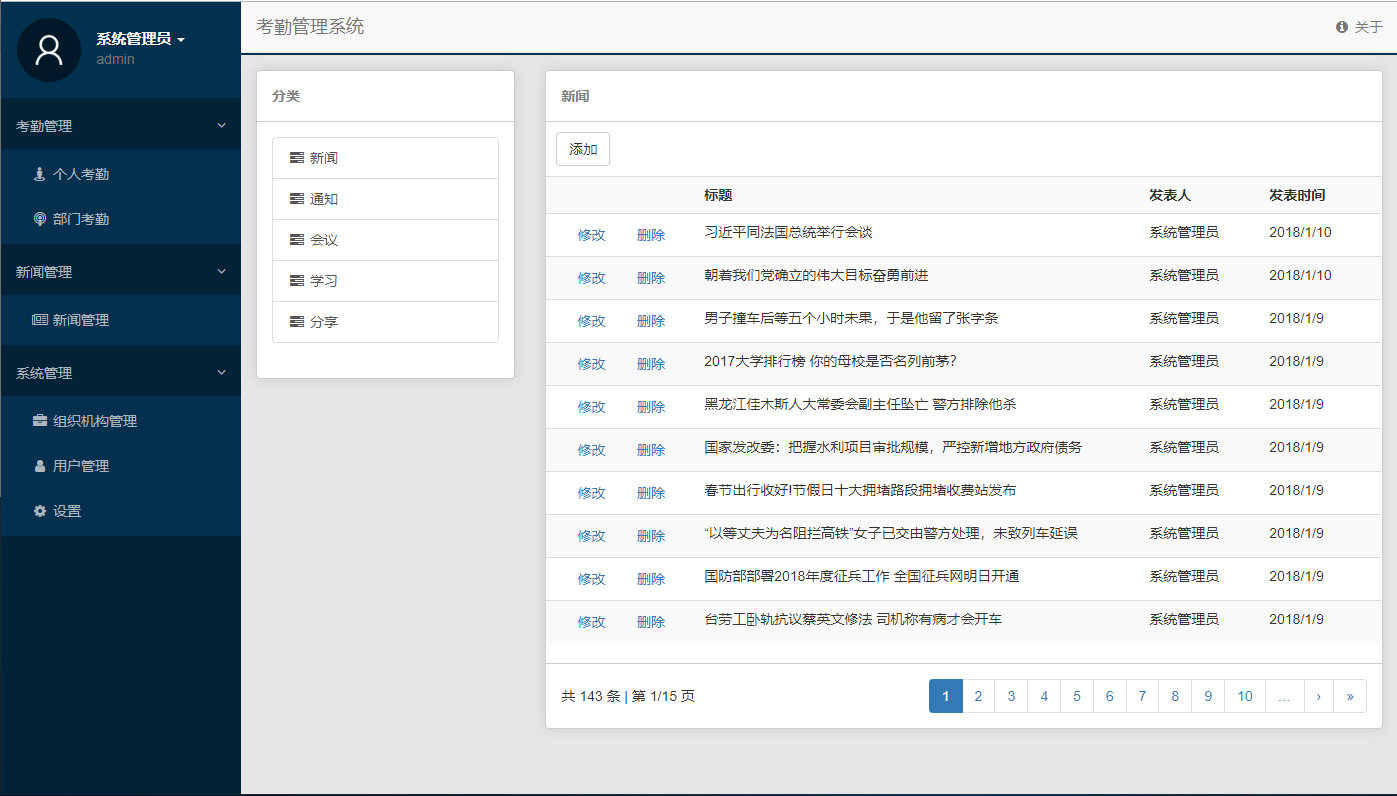The width and height of the screenshot is (1397, 796).
Task: Click the 新闻管理 newspaper icon
Action: tap(40, 320)
